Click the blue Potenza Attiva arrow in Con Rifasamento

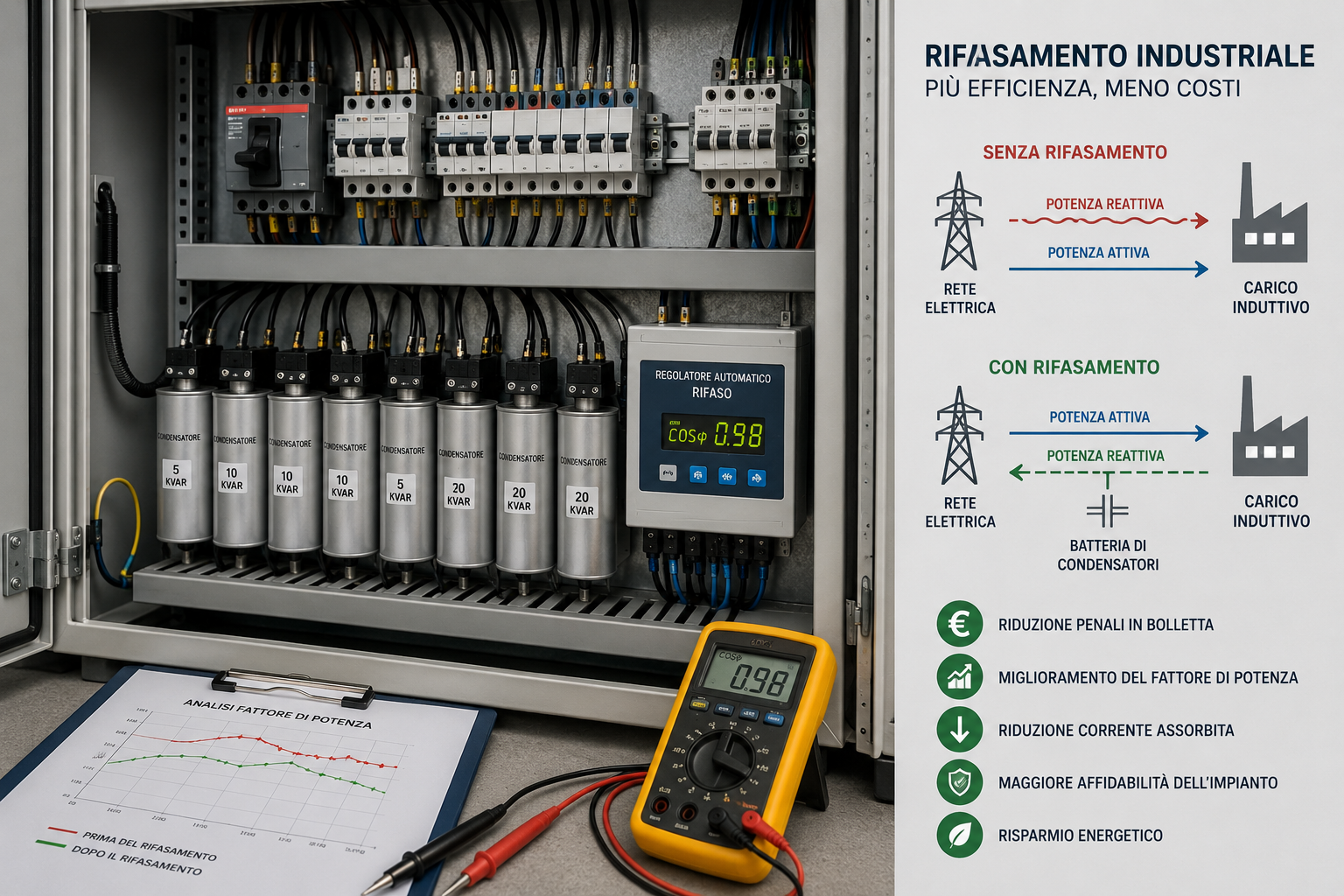pyautogui.click(x=1109, y=432)
